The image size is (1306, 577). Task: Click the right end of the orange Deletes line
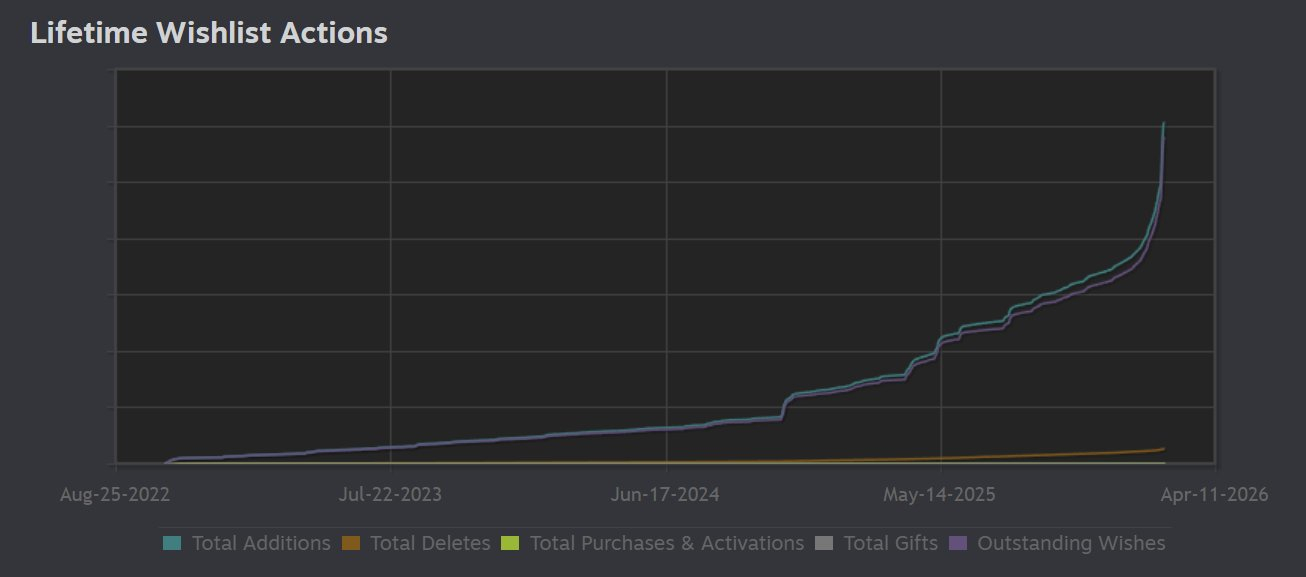point(1163,449)
